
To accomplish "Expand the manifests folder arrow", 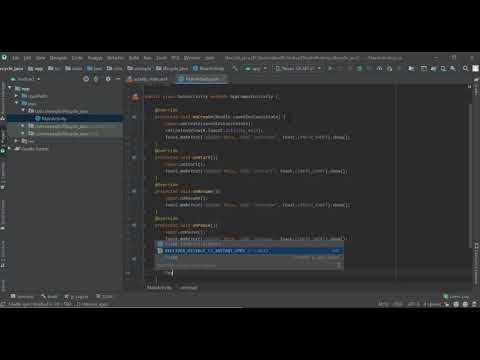I will coord(17,96).
